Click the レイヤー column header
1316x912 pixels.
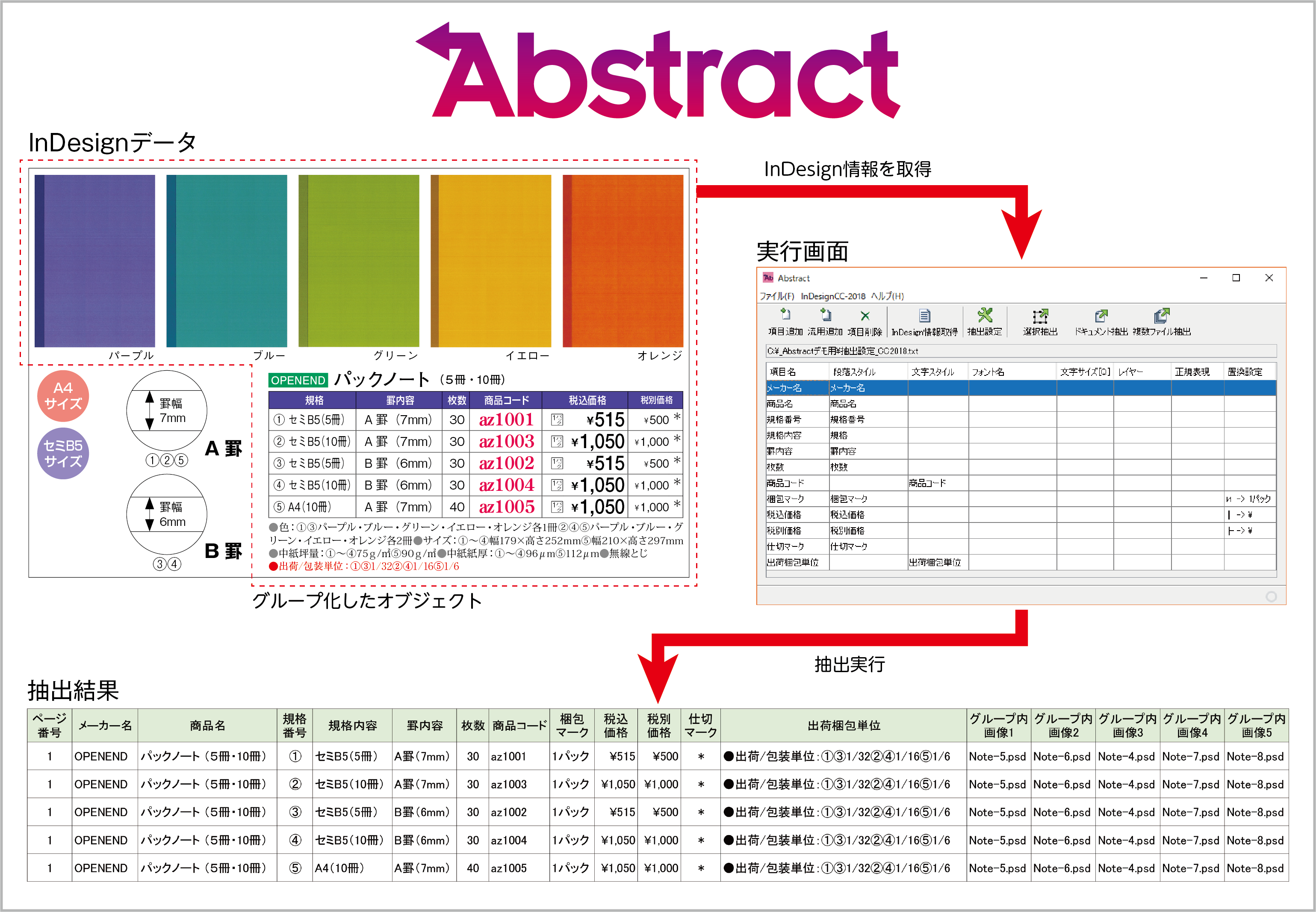(x=1142, y=372)
